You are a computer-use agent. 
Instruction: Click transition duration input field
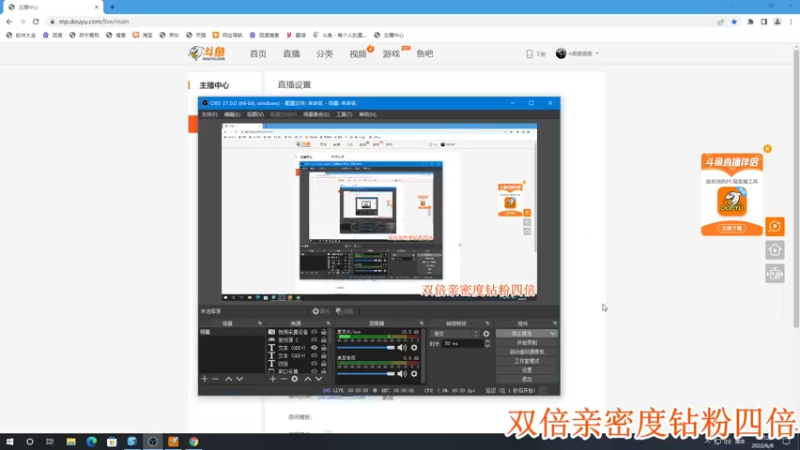462,343
